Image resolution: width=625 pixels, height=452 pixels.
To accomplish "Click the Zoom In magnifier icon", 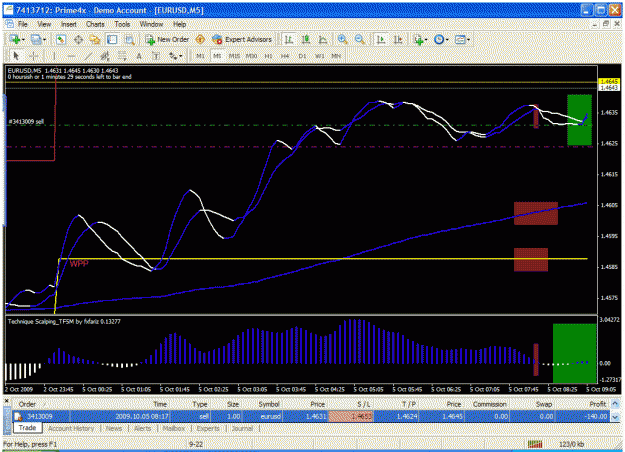I will pyautogui.click(x=342, y=39).
